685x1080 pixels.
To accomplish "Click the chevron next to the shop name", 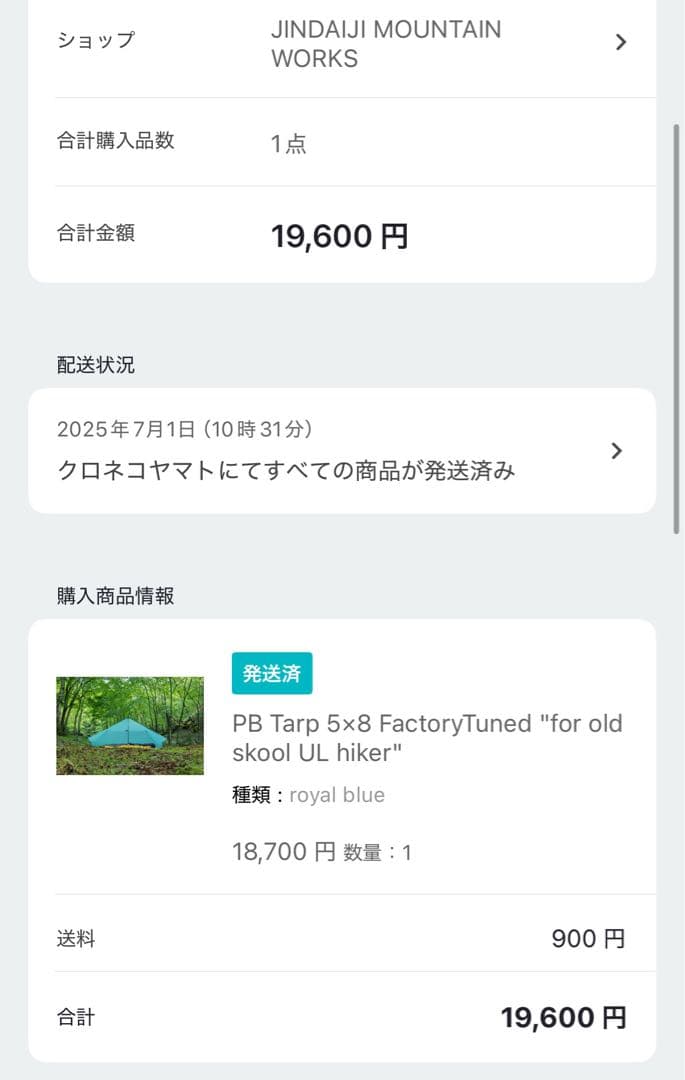I will point(619,43).
